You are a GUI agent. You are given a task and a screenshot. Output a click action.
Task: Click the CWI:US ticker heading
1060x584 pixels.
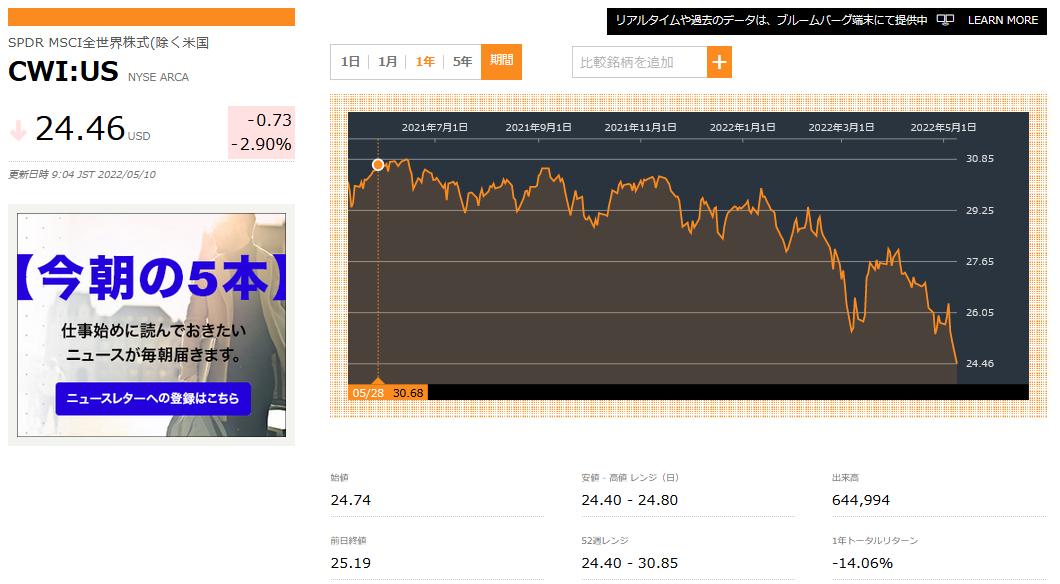[x=63, y=71]
